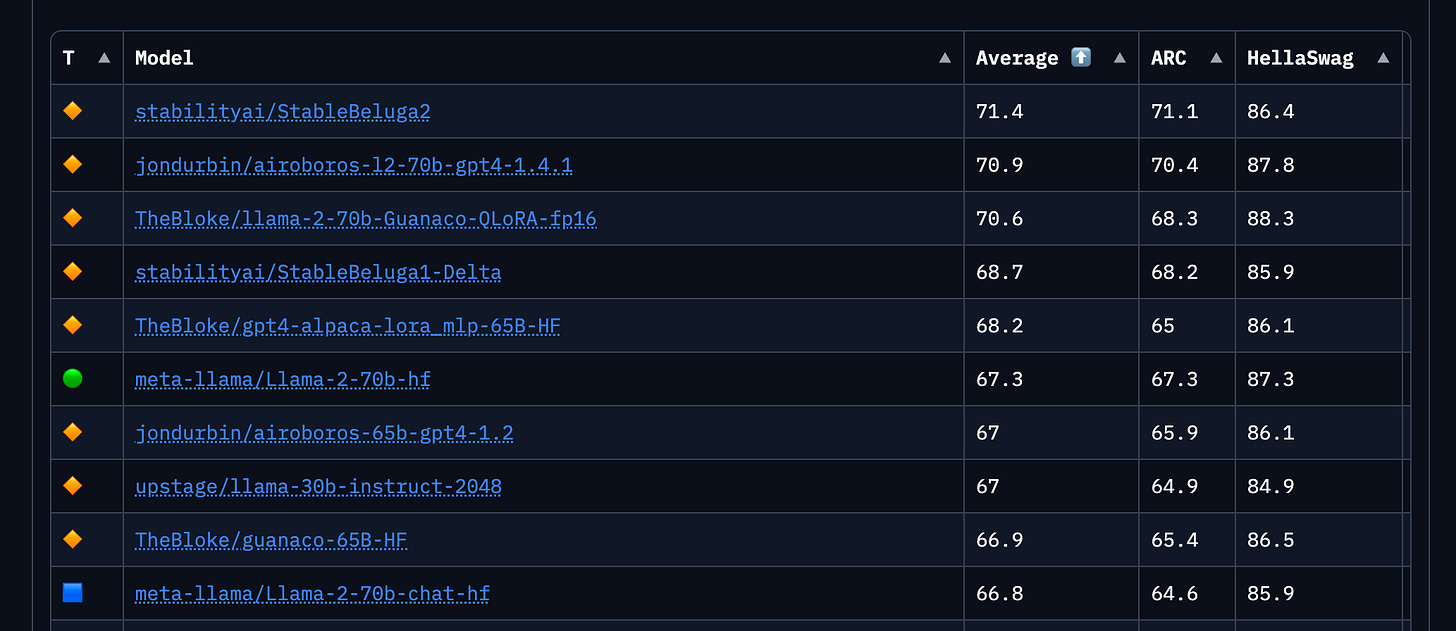Select the HellaSwag value 84.9
The height and width of the screenshot is (631, 1456).
coord(1271,487)
